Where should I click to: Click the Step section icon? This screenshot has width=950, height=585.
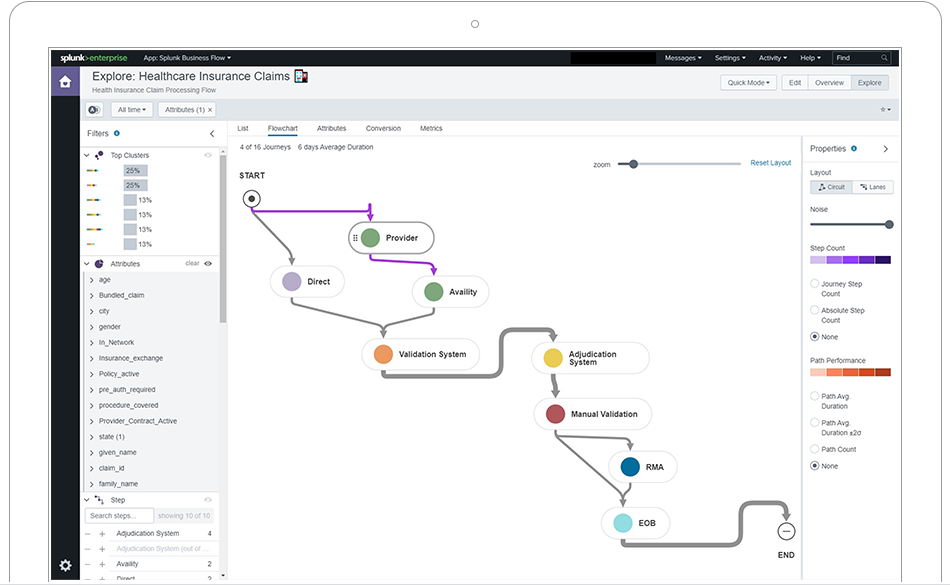(x=99, y=500)
